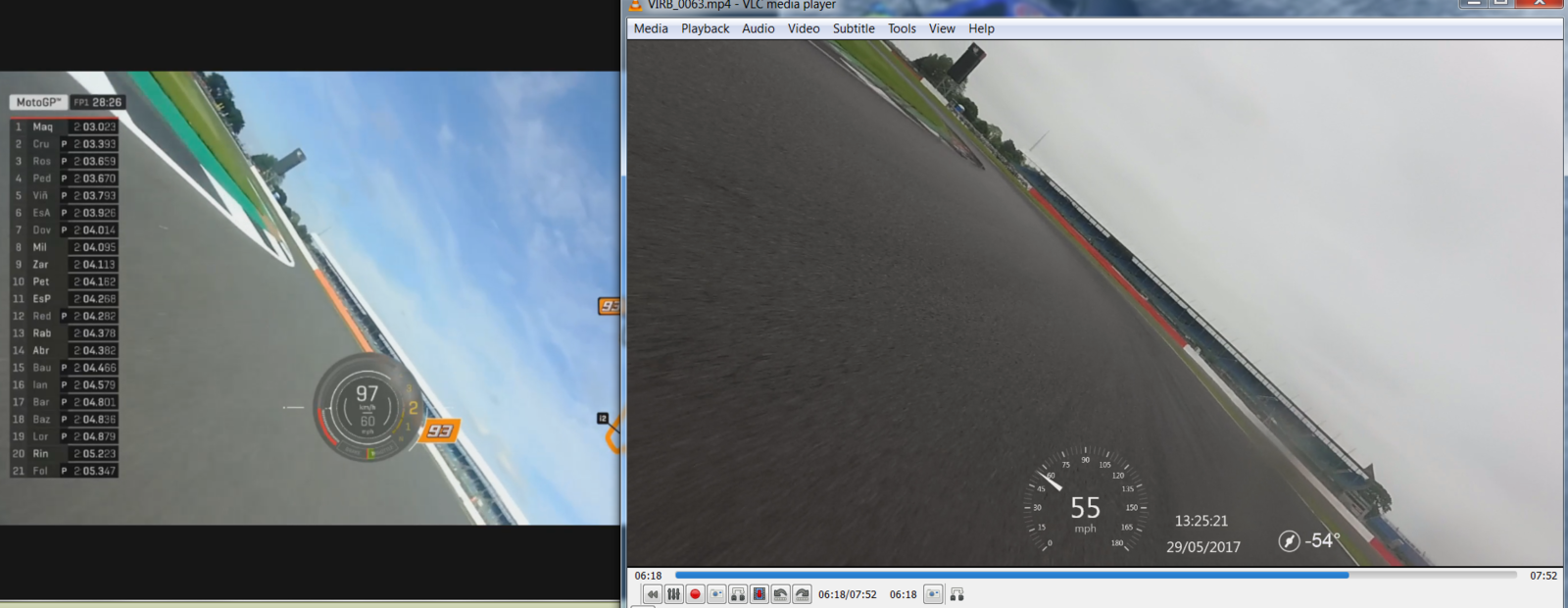Click the FP1 28:26 session timer

pos(98,102)
